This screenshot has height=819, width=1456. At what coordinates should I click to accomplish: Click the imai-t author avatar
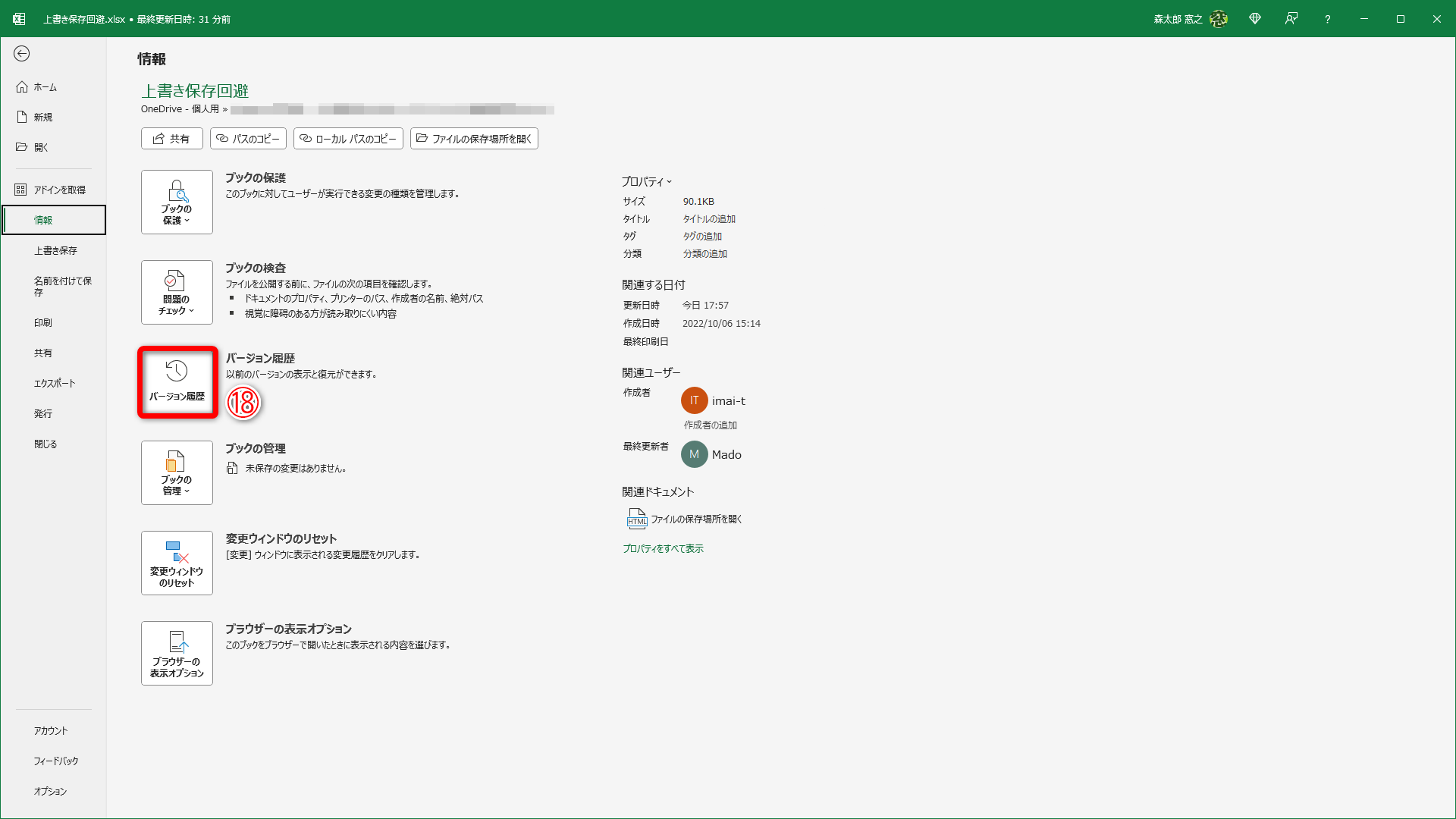click(x=694, y=400)
